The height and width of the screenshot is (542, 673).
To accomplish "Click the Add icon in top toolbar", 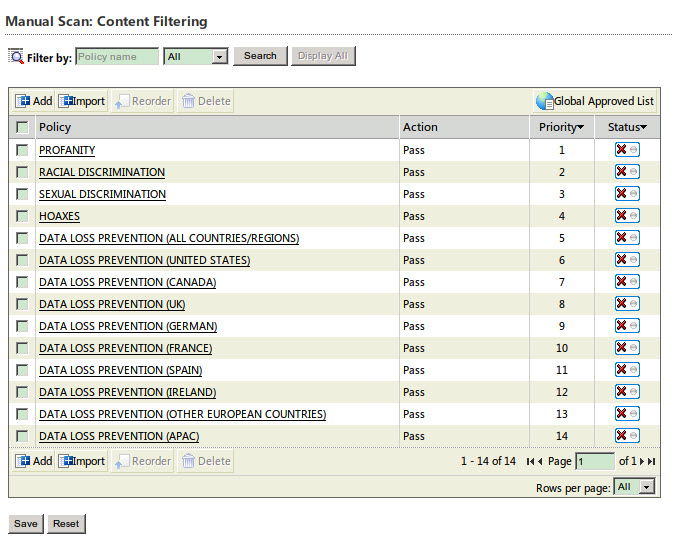I will pyautogui.click(x=23, y=101).
